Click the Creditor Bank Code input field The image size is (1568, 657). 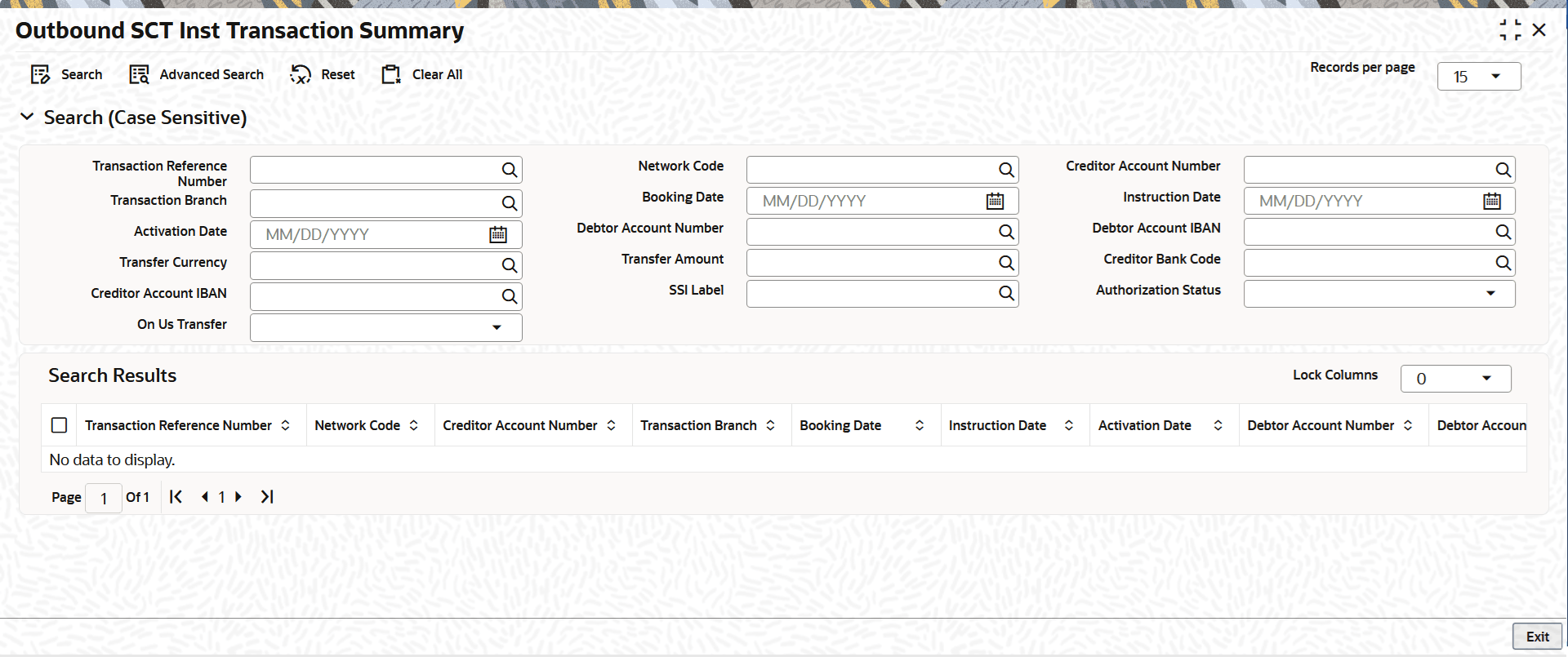point(1379,263)
